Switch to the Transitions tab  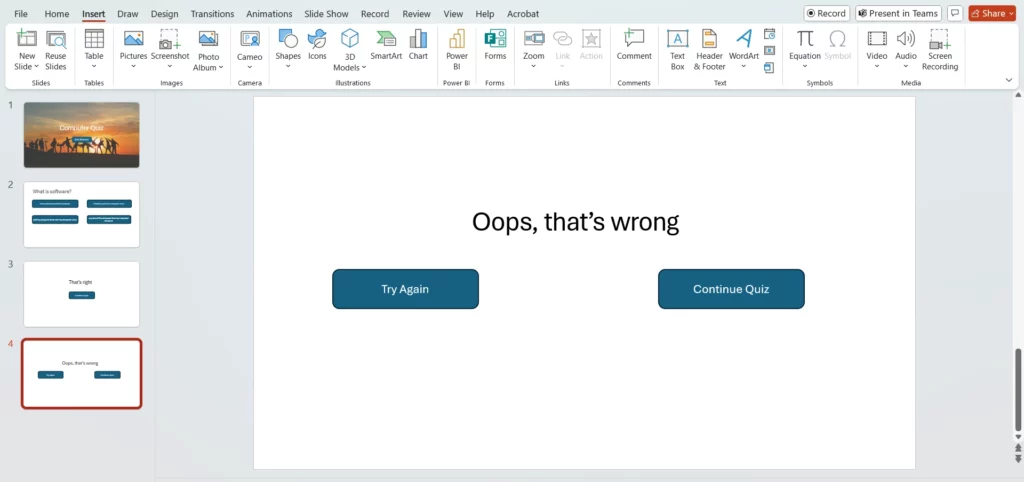[x=211, y=14]
